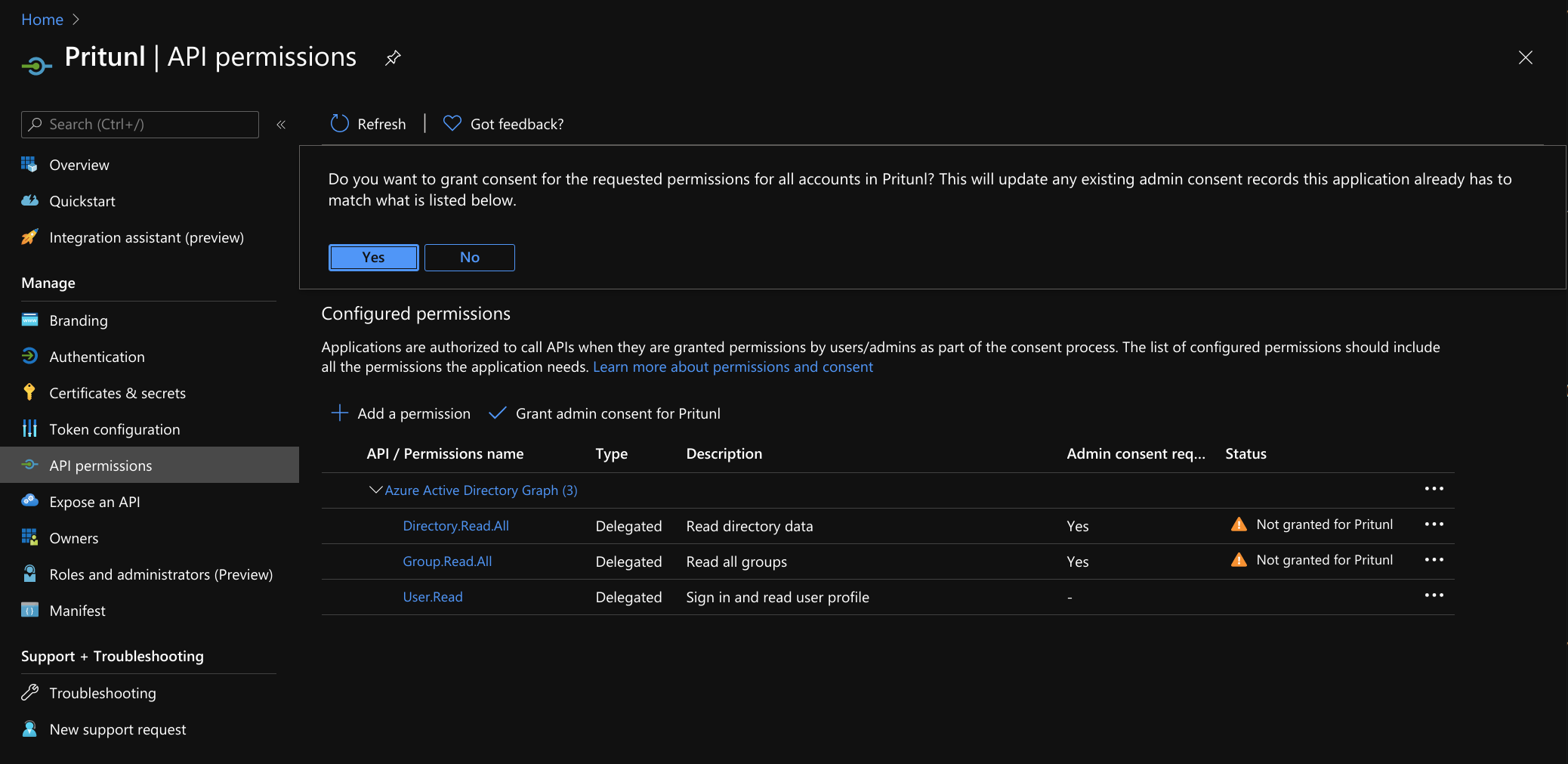Click the Pritunl app logo icon
Screen dimensions: 1568x764
point(36,67)
